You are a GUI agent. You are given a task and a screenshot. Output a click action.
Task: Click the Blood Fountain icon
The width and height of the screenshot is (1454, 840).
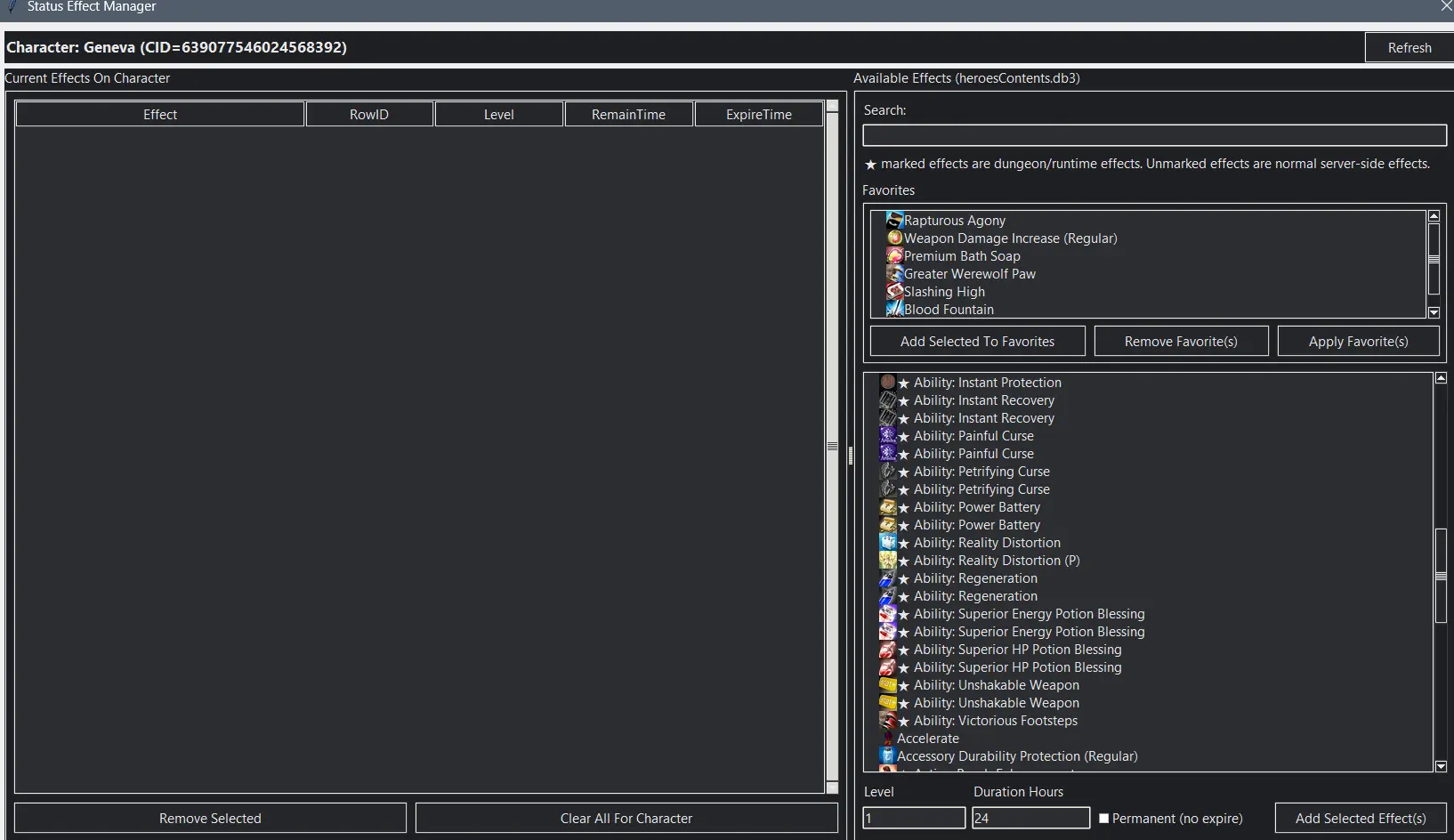pyautogui.click(x=894, y=309)
